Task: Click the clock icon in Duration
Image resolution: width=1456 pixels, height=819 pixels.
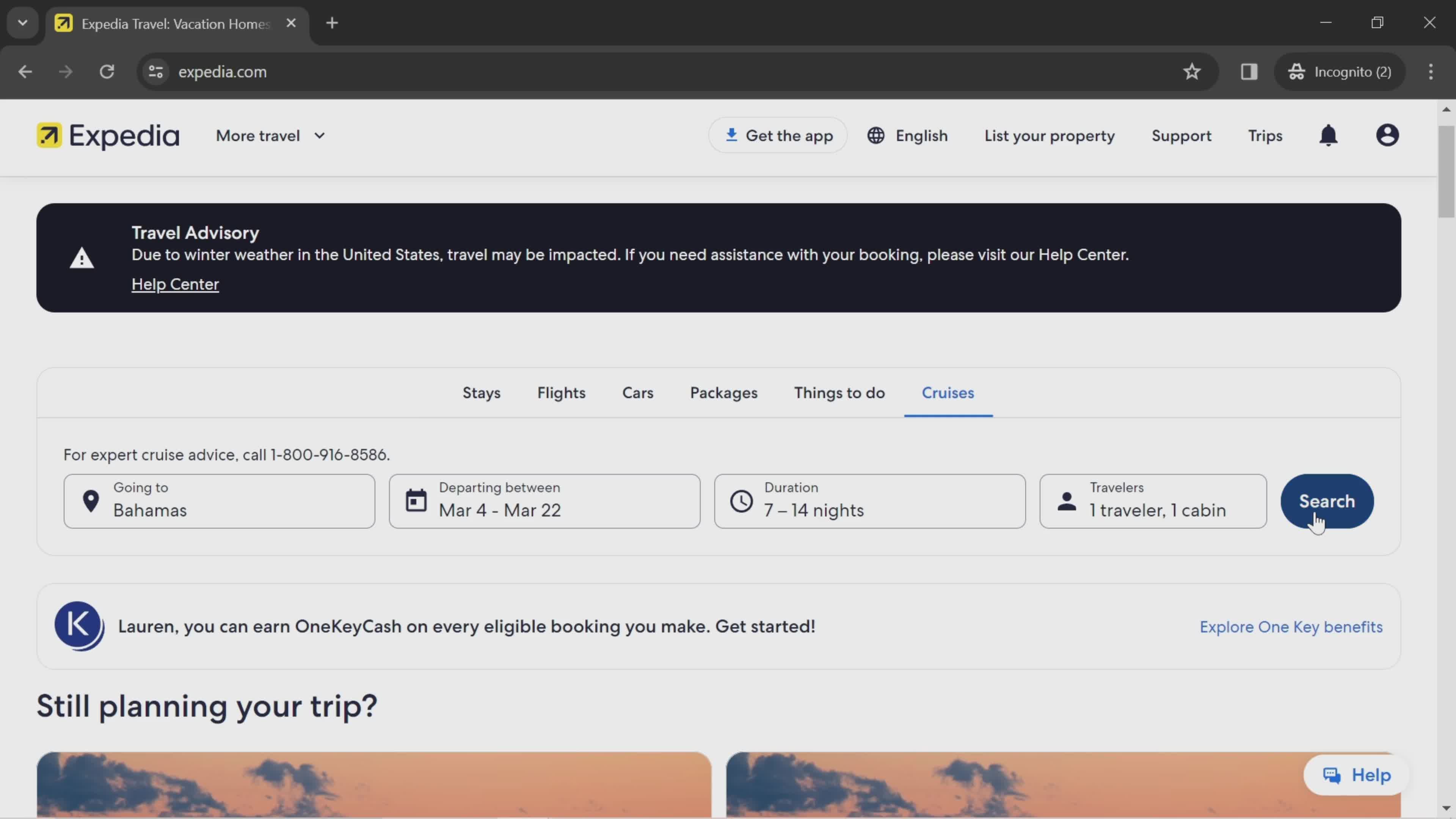Action: 741,501
